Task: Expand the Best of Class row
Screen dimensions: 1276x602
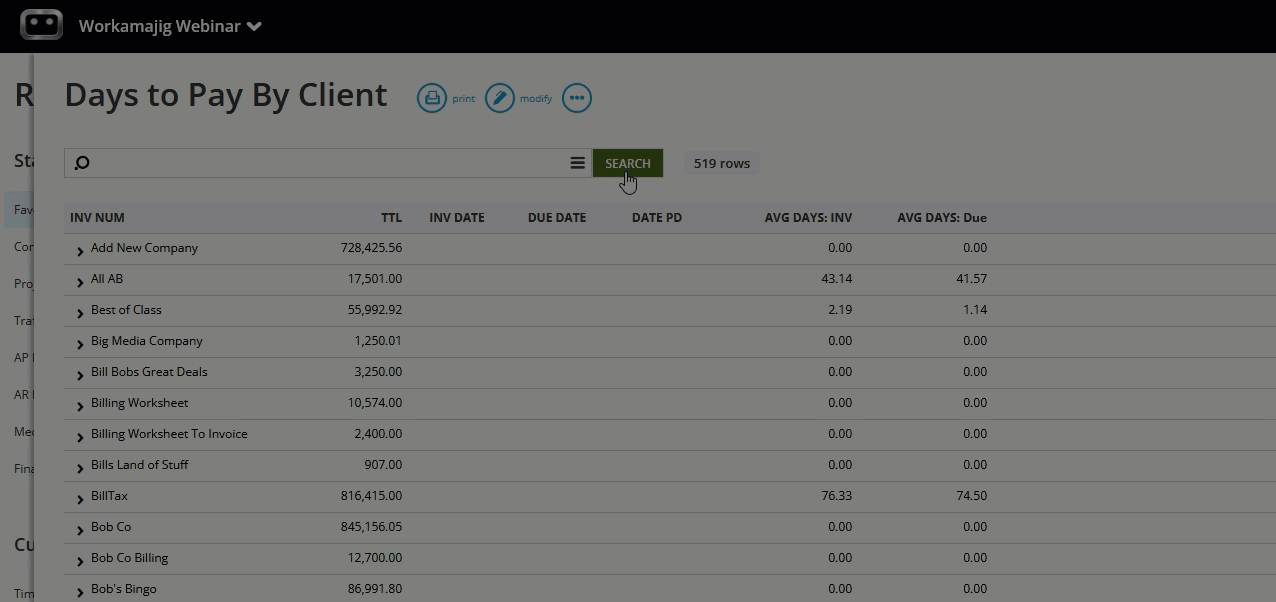Action: point(80,313)
